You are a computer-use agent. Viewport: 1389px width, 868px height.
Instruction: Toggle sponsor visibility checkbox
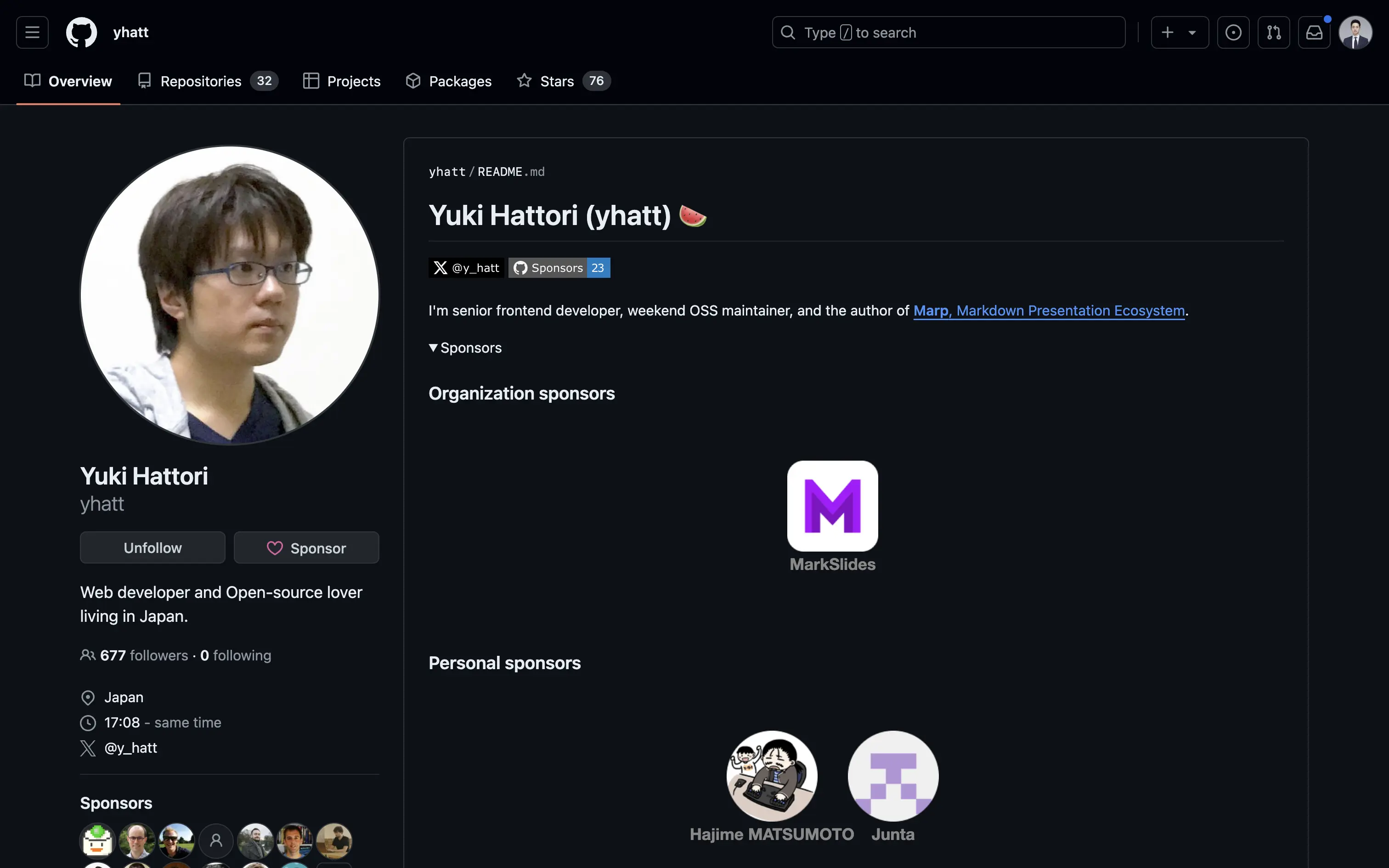432,347
